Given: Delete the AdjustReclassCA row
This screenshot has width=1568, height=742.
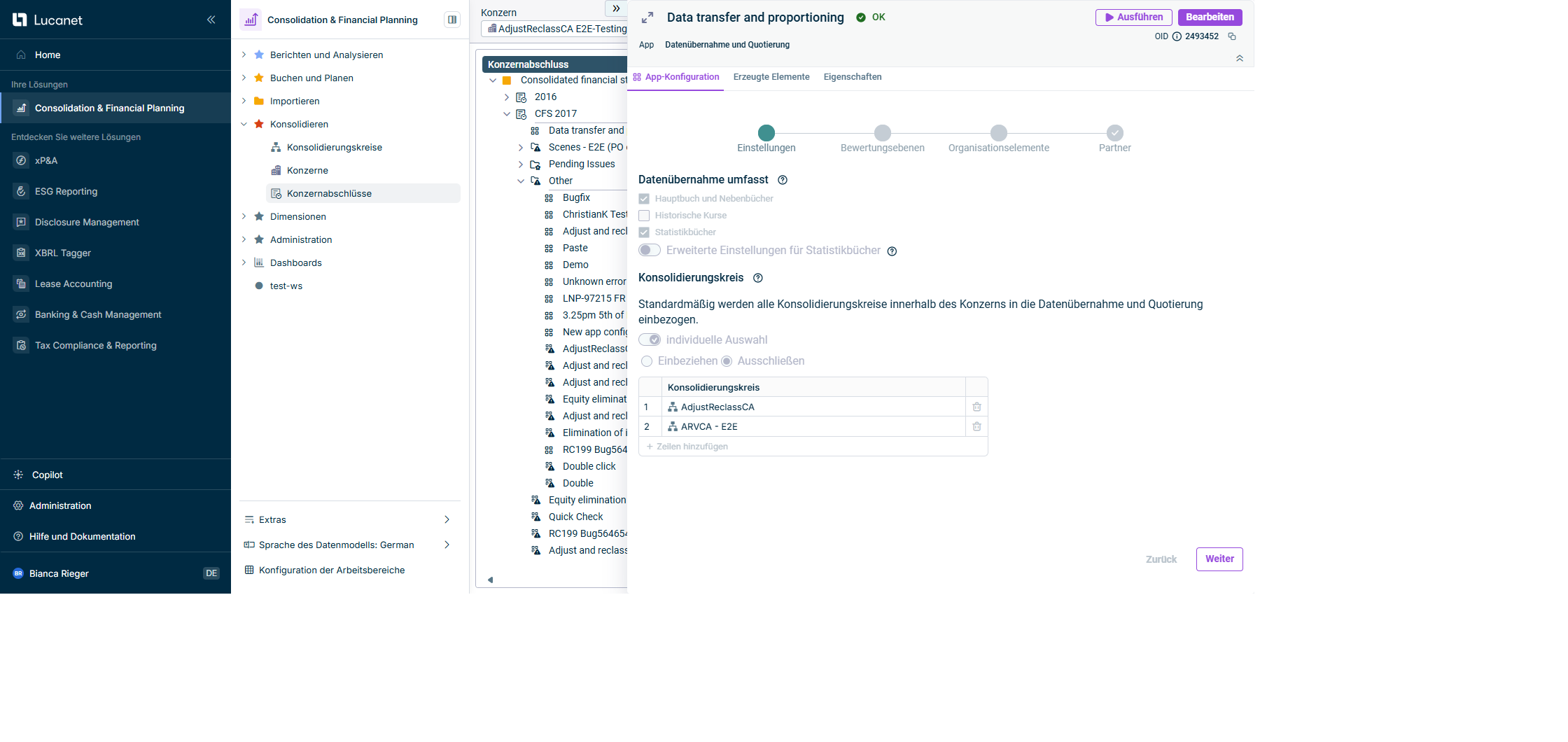Looking at the screenshot, I should (976, 407).
